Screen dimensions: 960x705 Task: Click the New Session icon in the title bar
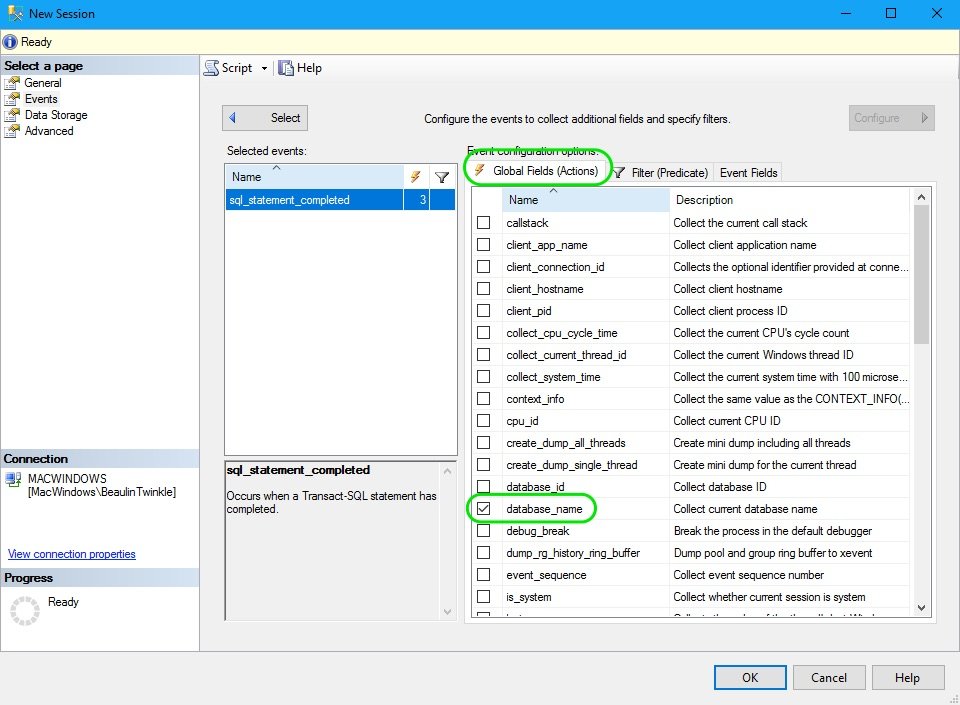pyautogui.click(x=15, y=13)
